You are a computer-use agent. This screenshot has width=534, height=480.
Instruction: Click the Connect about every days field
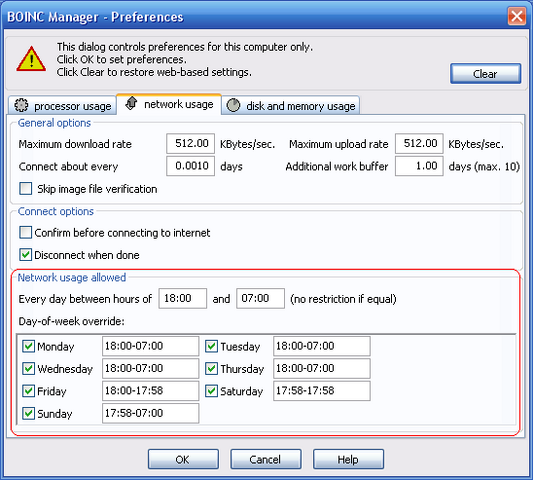pos(190,166)
